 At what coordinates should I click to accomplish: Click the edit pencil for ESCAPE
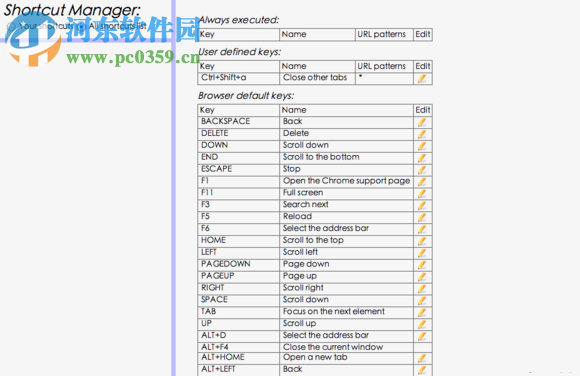pyautogui.click(x=422, y=170)
